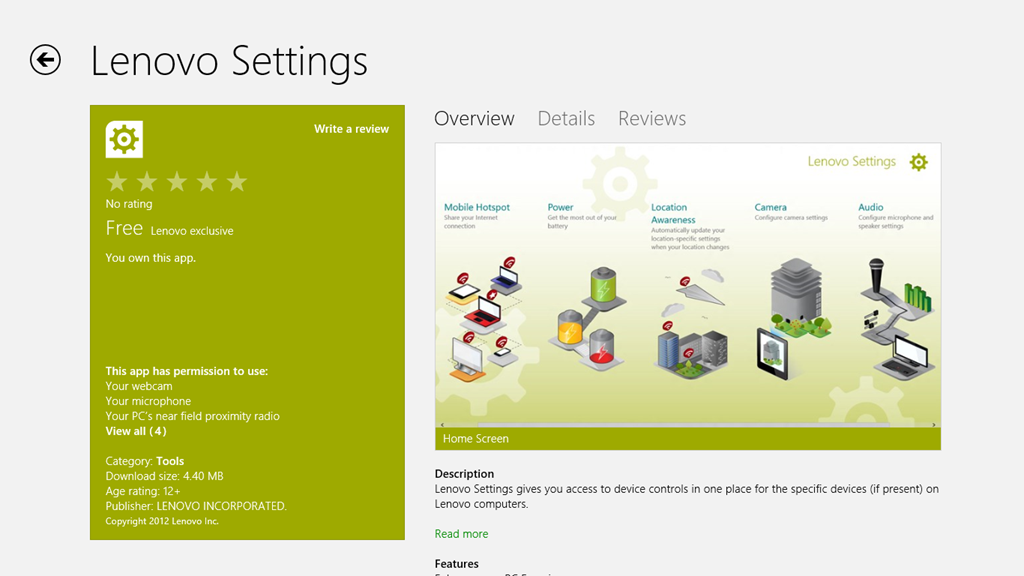The height and width of the screenshot is (576, 1024).
Task: Click the gear logo in the screenshot
Action: point(918,162)
